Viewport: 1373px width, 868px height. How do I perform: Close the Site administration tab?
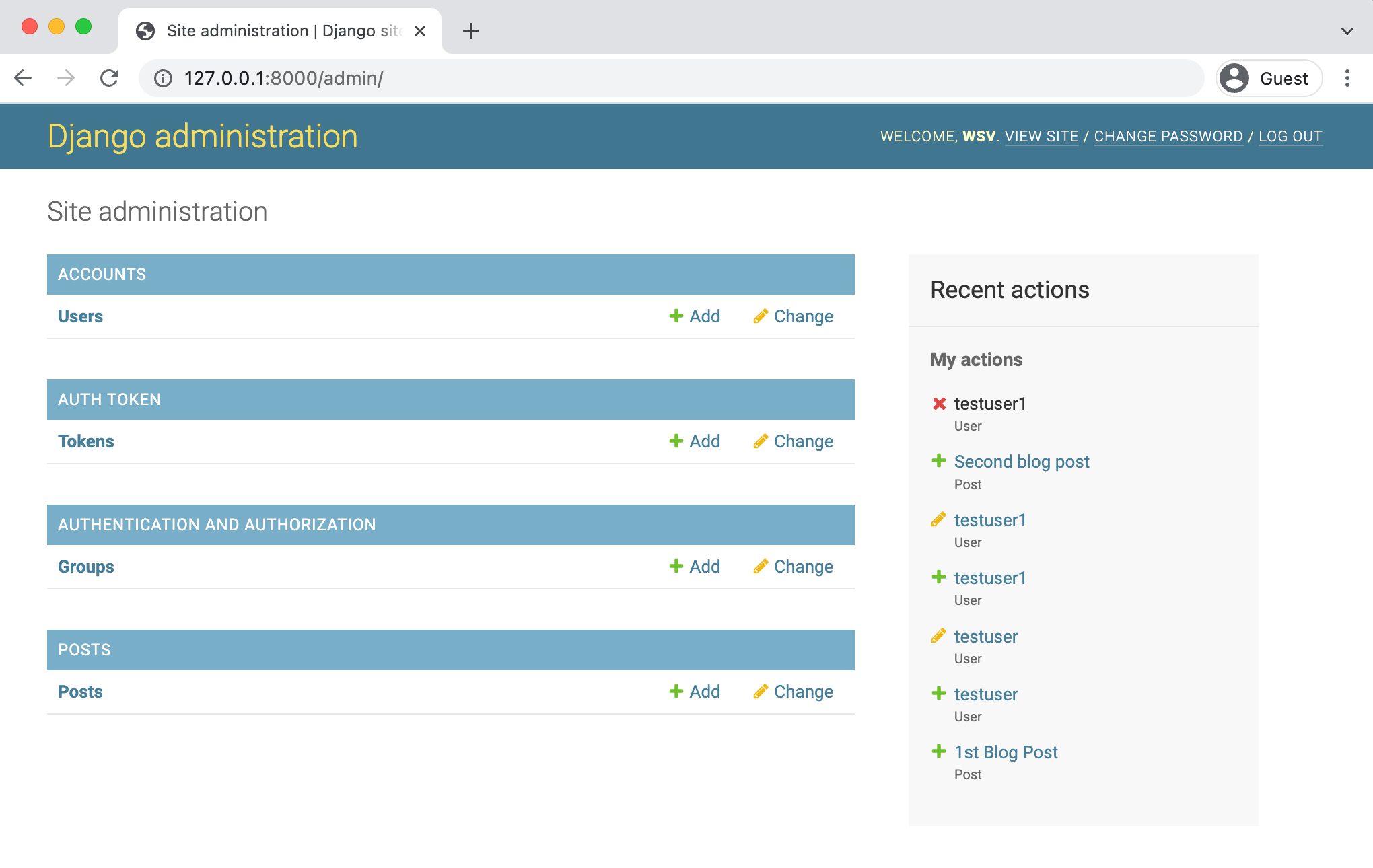pyautogui.click(x=420, y=31)
